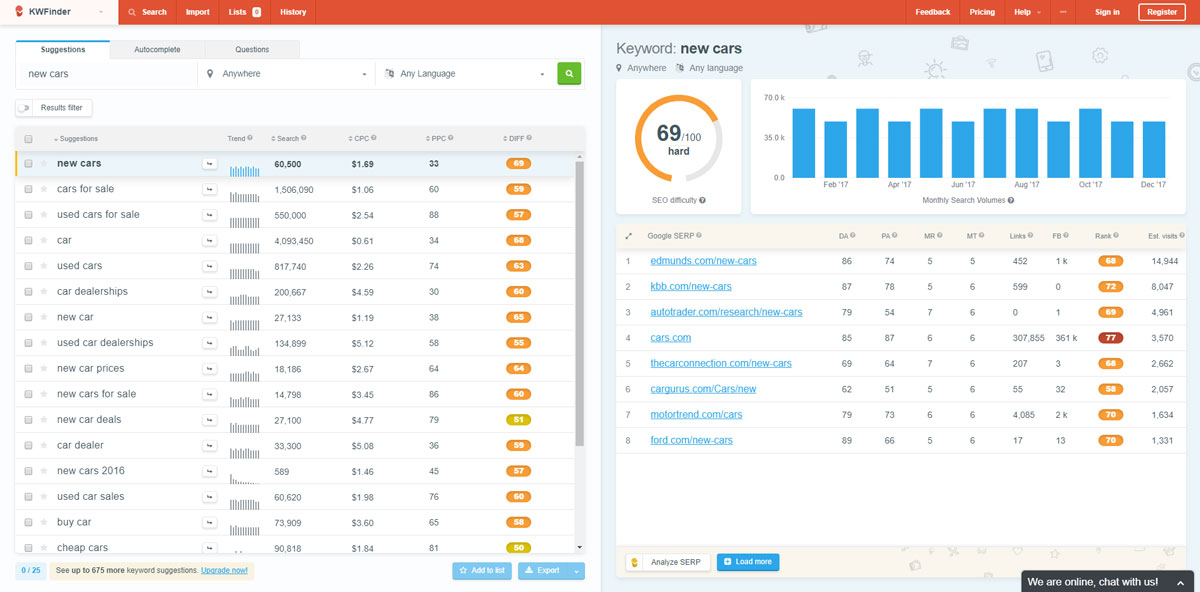Check the box for 'new cars' row
The height and width of the screenshot is (592, 1200).
click(28, 163)
